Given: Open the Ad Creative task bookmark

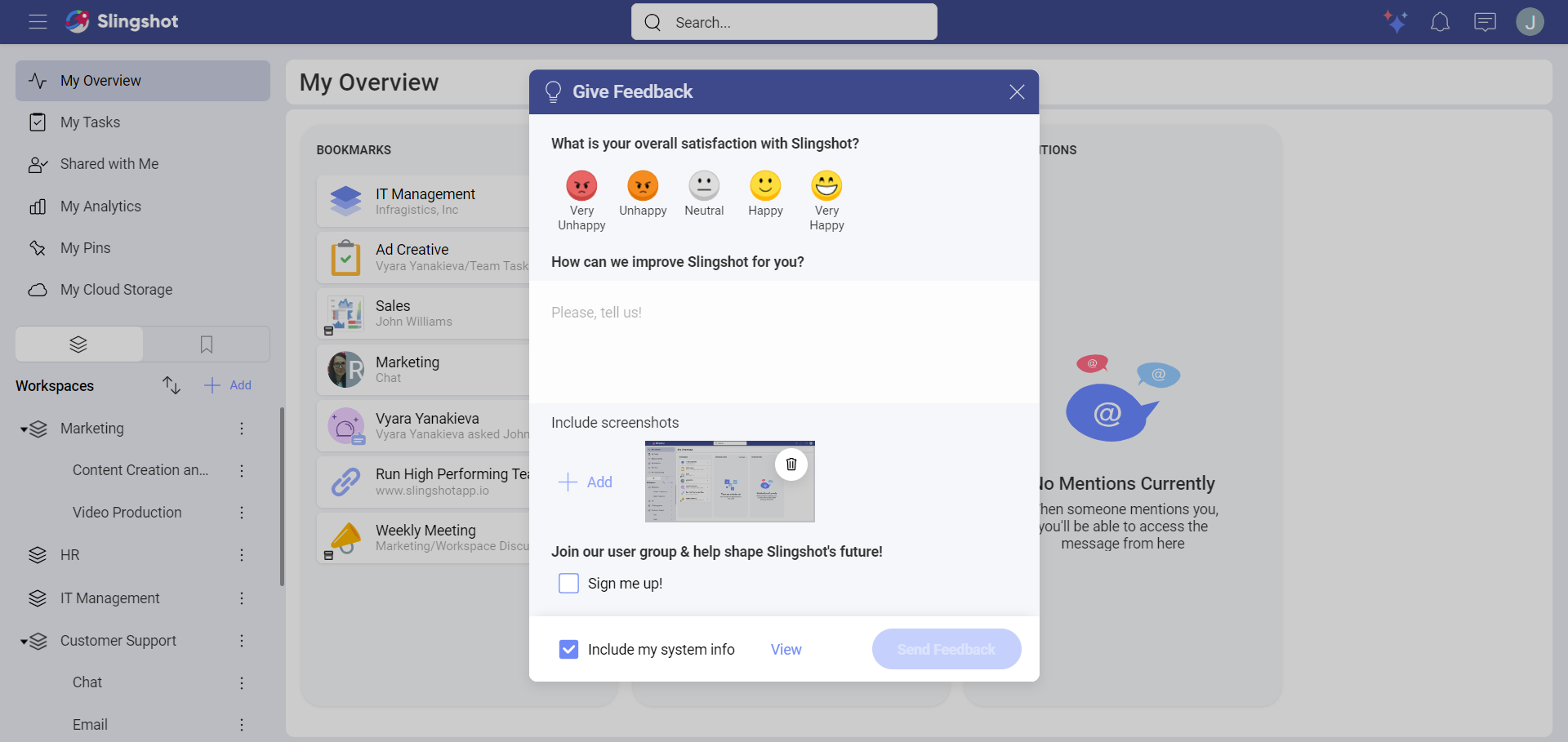Looking at the screenshot, I should click(x=423, y=257).
